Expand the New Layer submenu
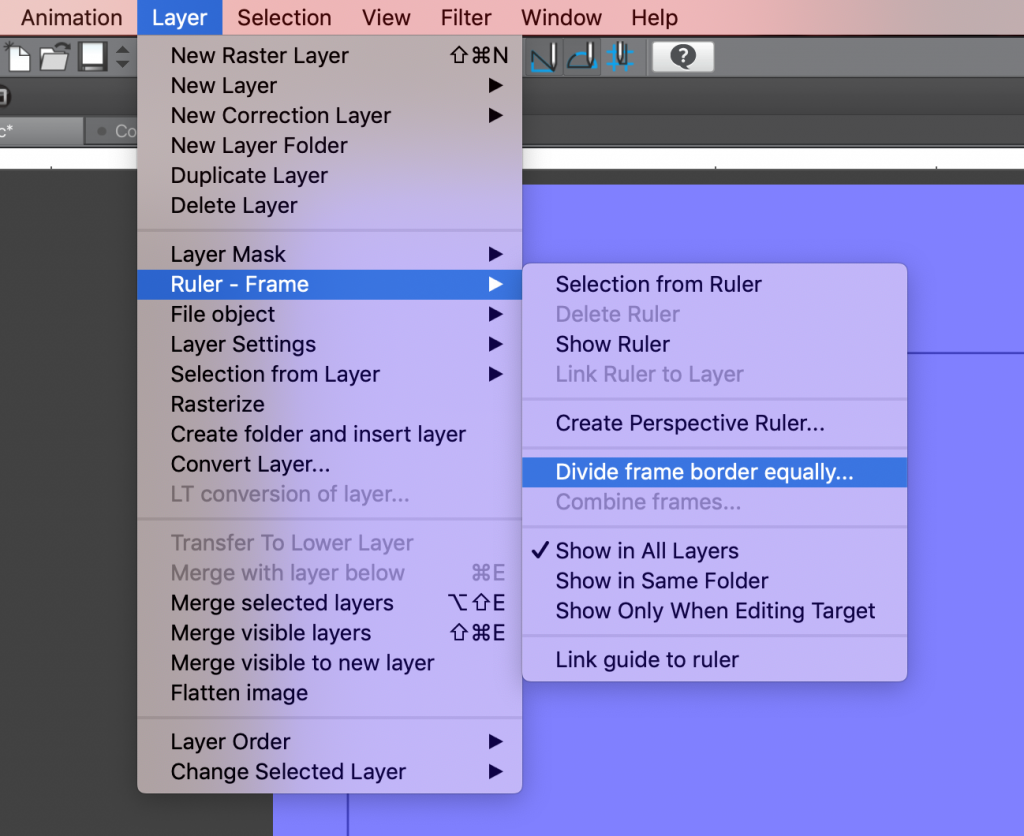This screenshot has width=1024, height=836. (330, 86)
